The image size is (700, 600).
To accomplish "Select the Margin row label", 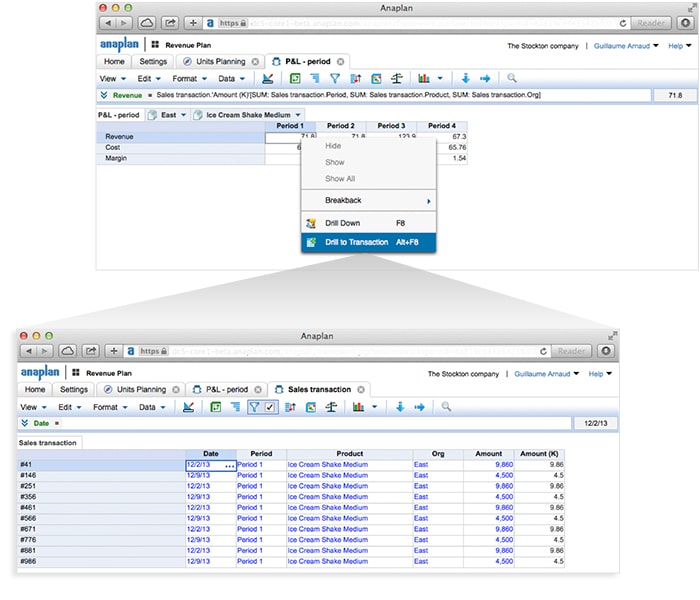I will pyautogui.click(x=181, y=158).
